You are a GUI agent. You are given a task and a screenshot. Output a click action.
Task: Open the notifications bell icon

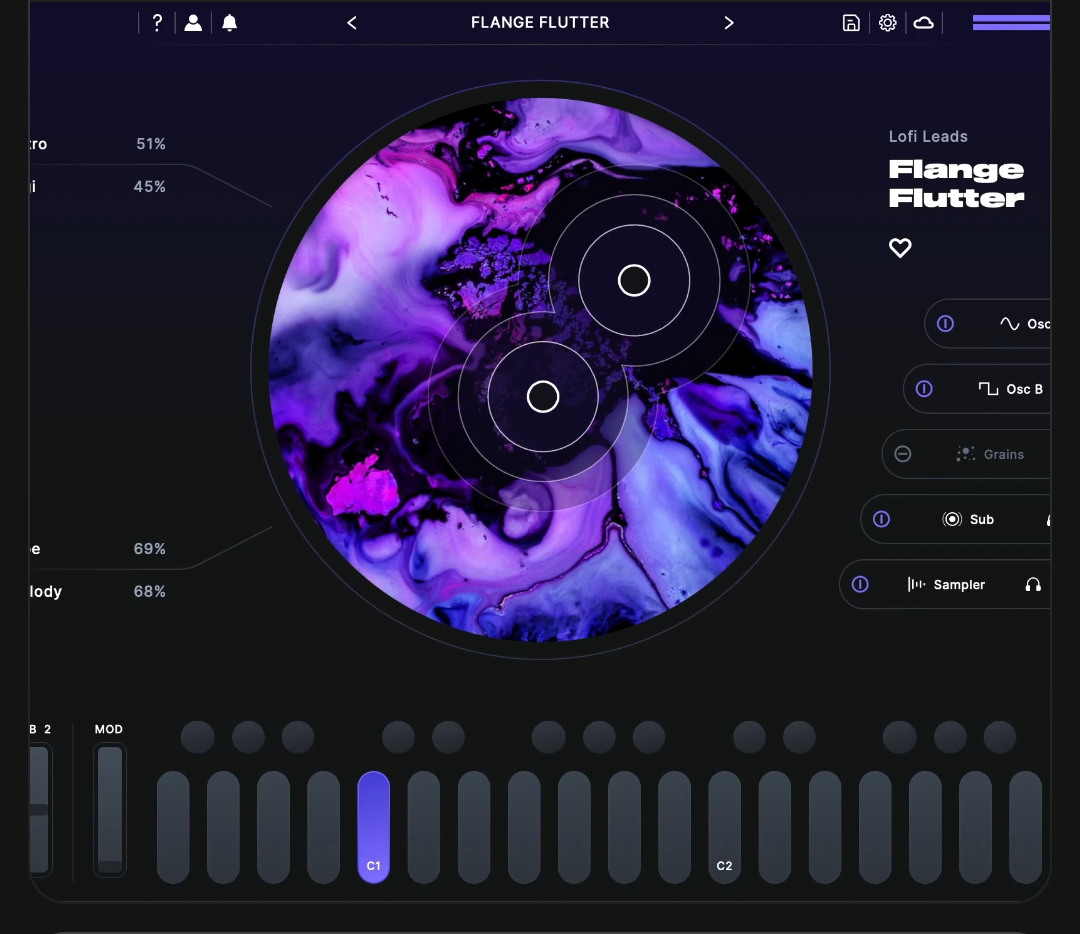point(230,23)
